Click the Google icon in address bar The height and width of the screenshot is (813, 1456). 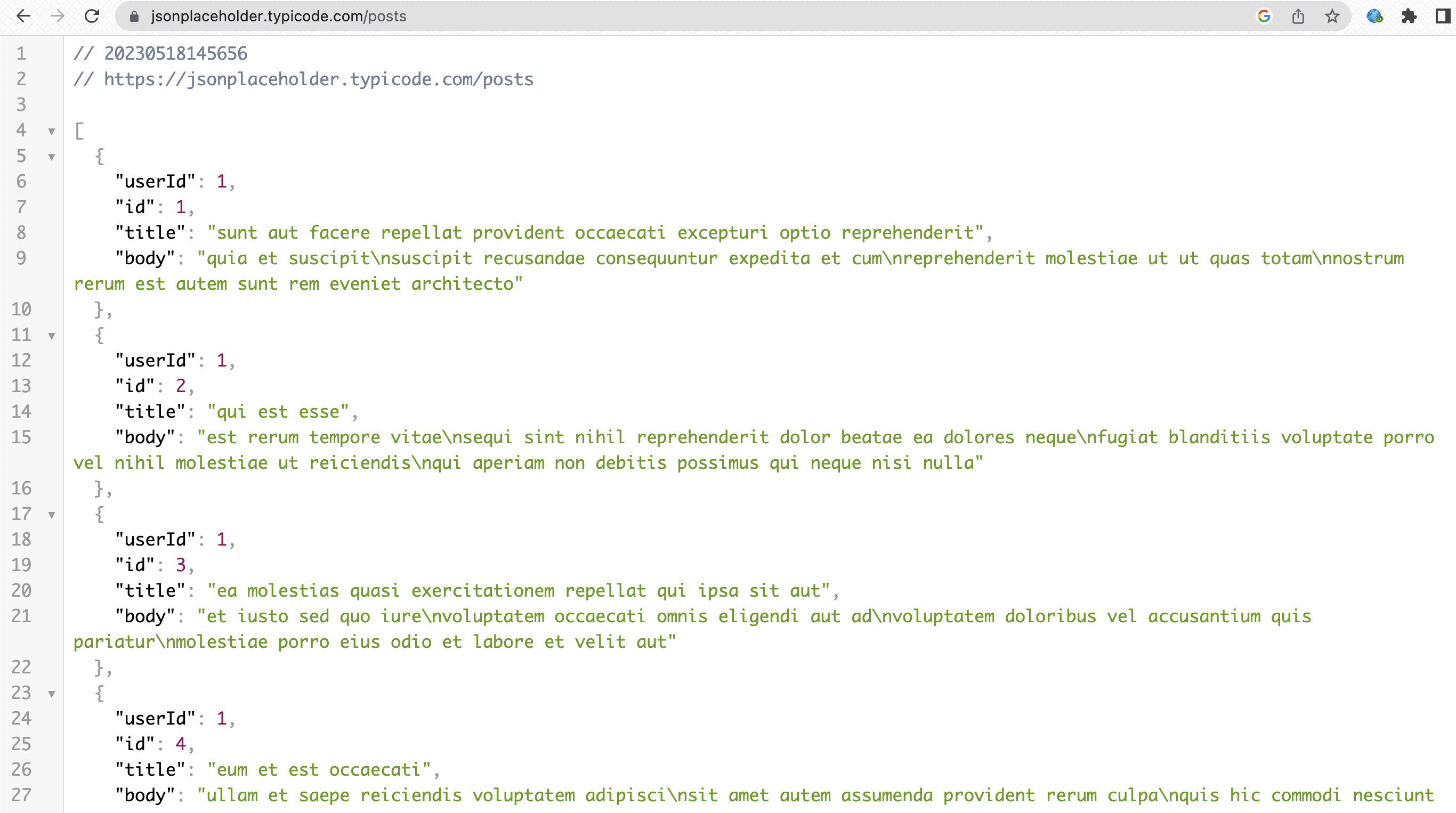(x=1263, y=16)
